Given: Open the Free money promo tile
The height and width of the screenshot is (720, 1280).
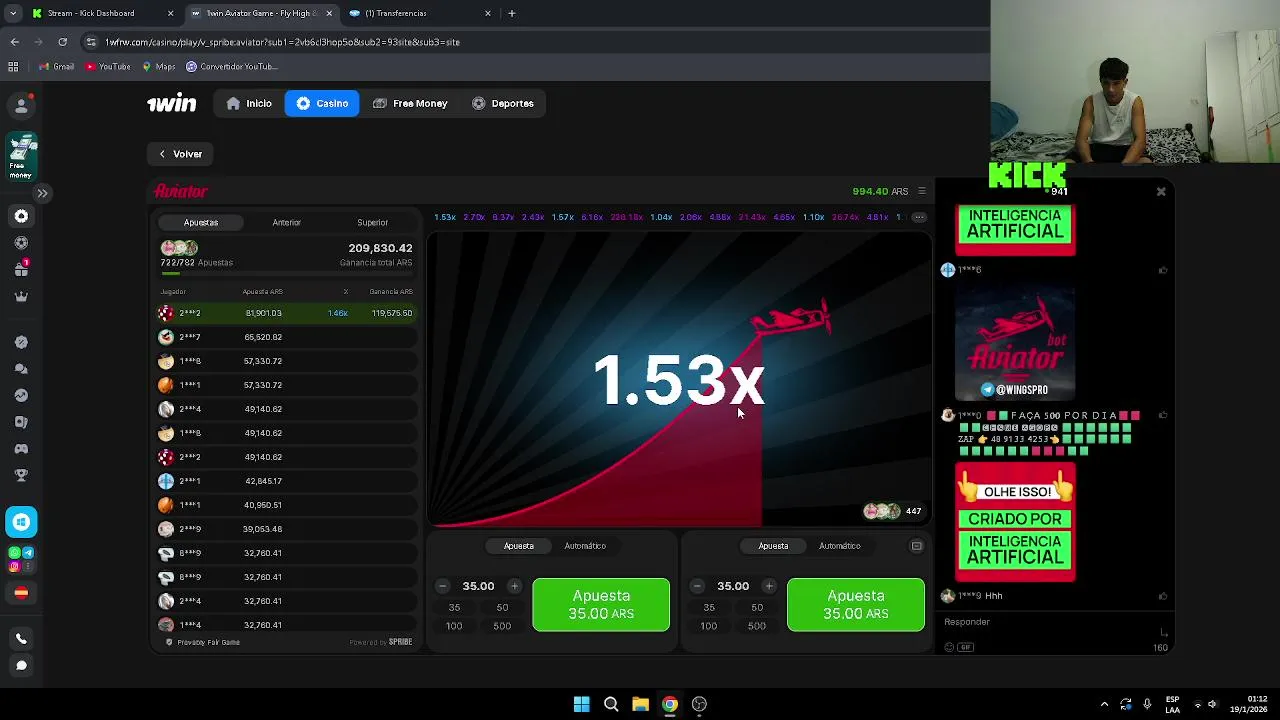Looking at the screenshot, I should [21, 157].
